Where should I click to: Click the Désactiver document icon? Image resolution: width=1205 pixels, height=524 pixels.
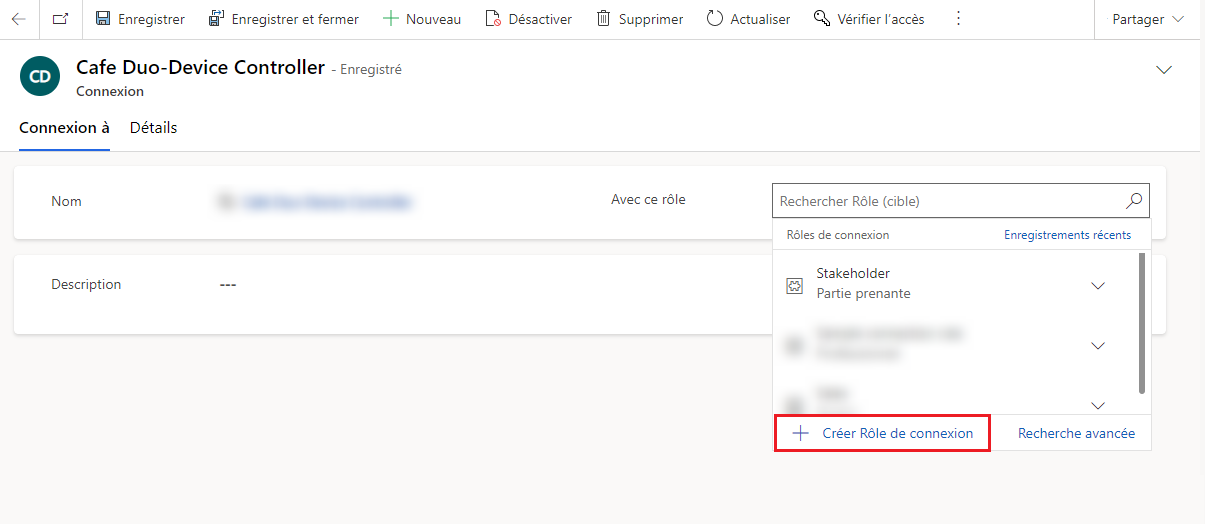point(492,19)
